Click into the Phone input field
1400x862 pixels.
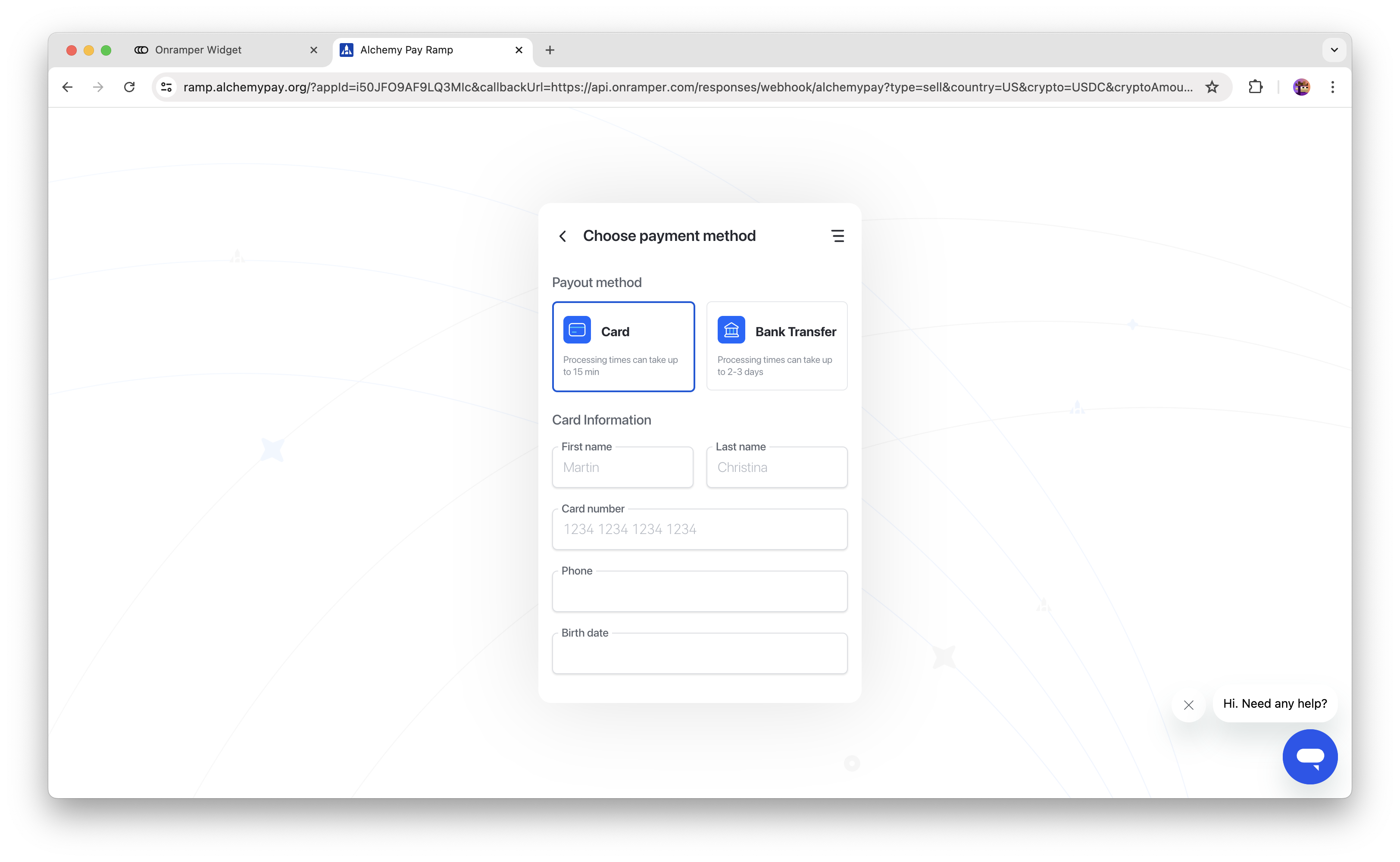click(x=700, y=592)
